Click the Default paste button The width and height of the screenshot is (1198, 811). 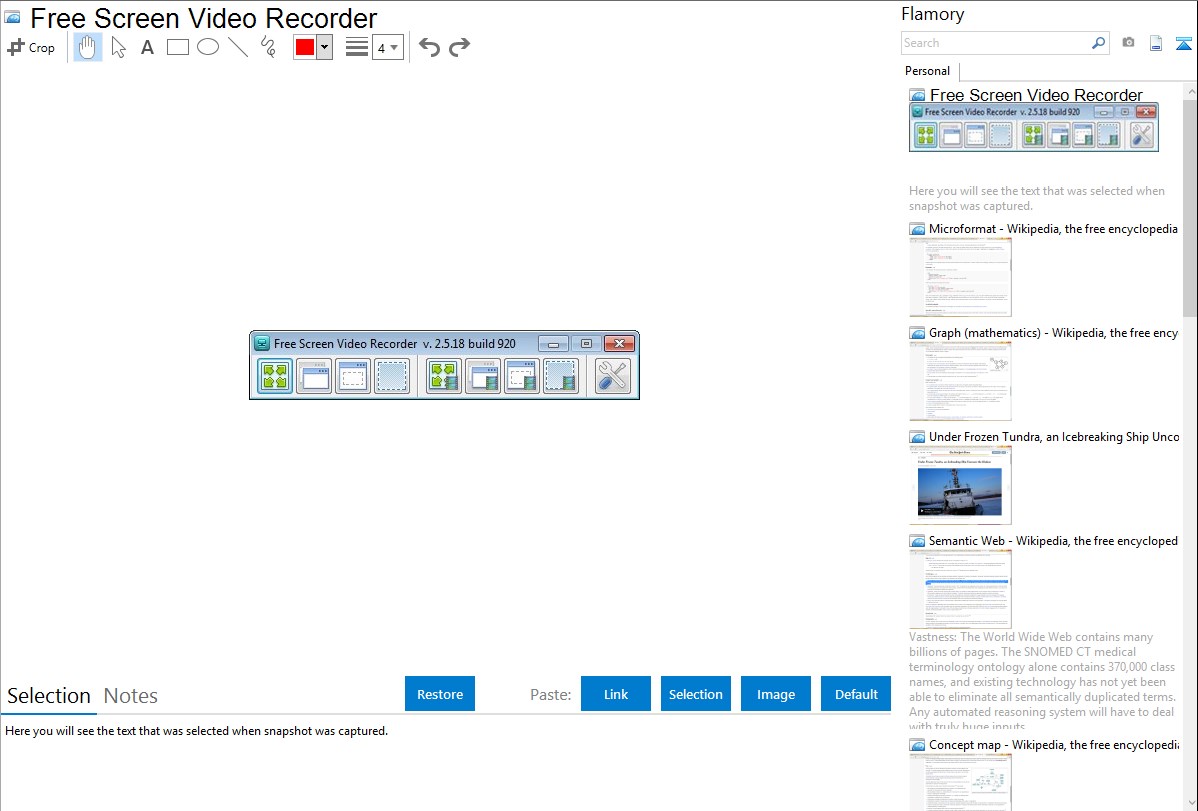(x=856, y=694)
